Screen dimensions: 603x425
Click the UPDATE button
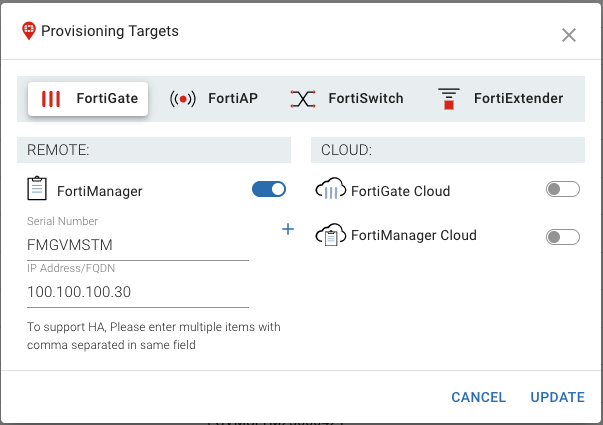(558, 397)
